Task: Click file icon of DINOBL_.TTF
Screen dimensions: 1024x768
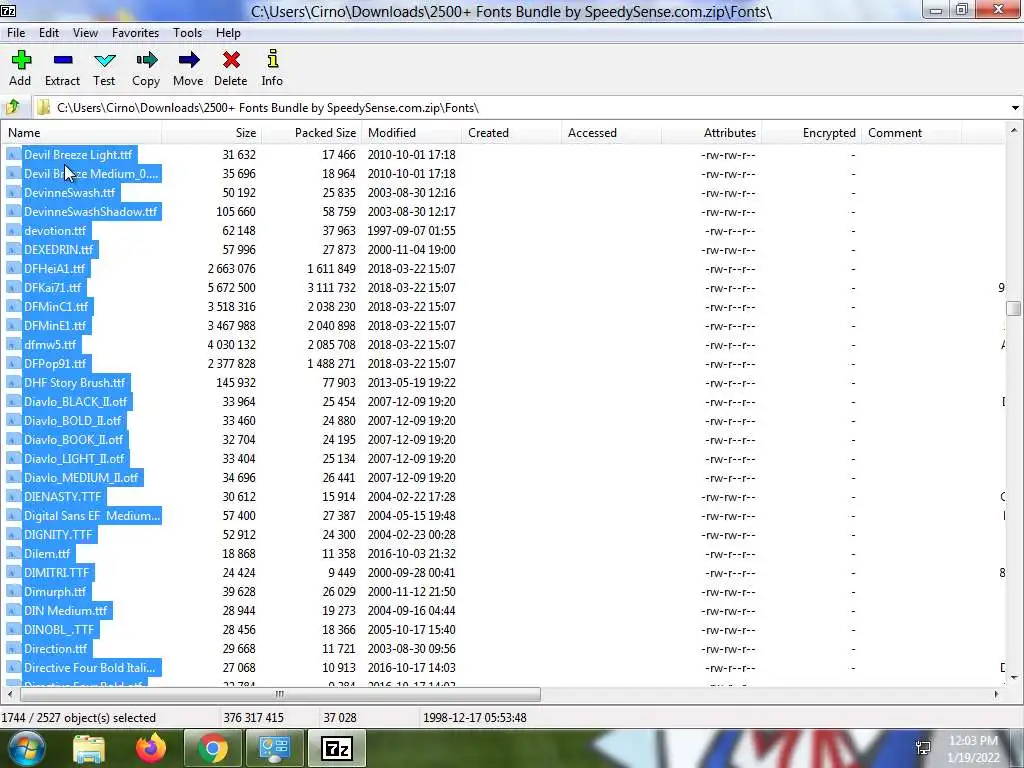Action: pyautogui.click(x=14, y=630)
